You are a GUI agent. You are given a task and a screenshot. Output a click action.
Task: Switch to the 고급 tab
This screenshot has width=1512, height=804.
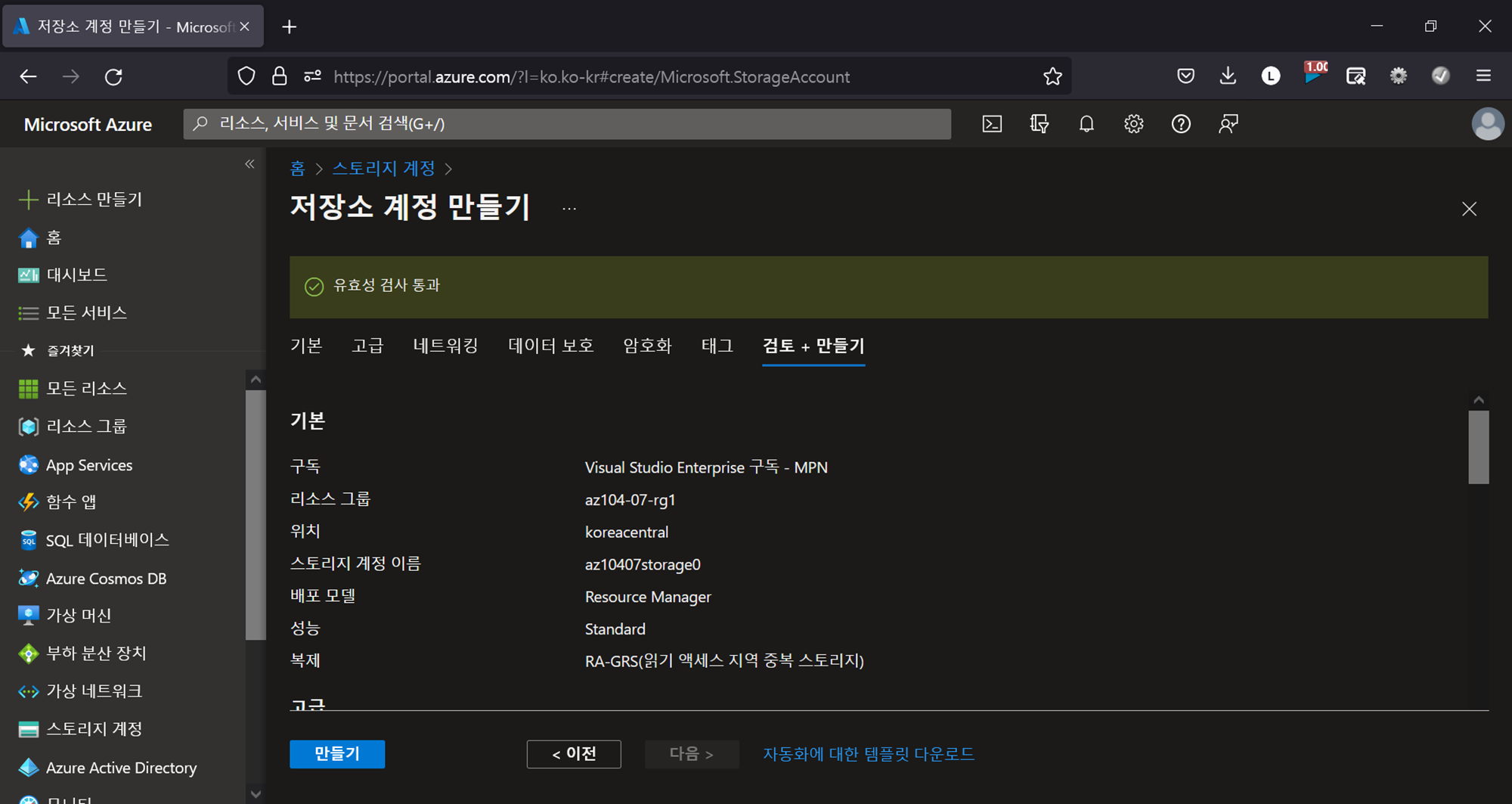coord(367,346)
